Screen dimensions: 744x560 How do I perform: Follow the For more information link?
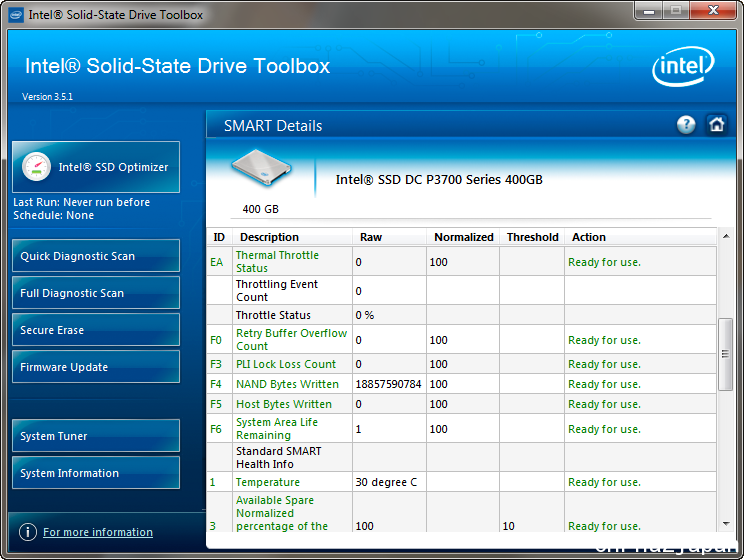pos(98,532)
